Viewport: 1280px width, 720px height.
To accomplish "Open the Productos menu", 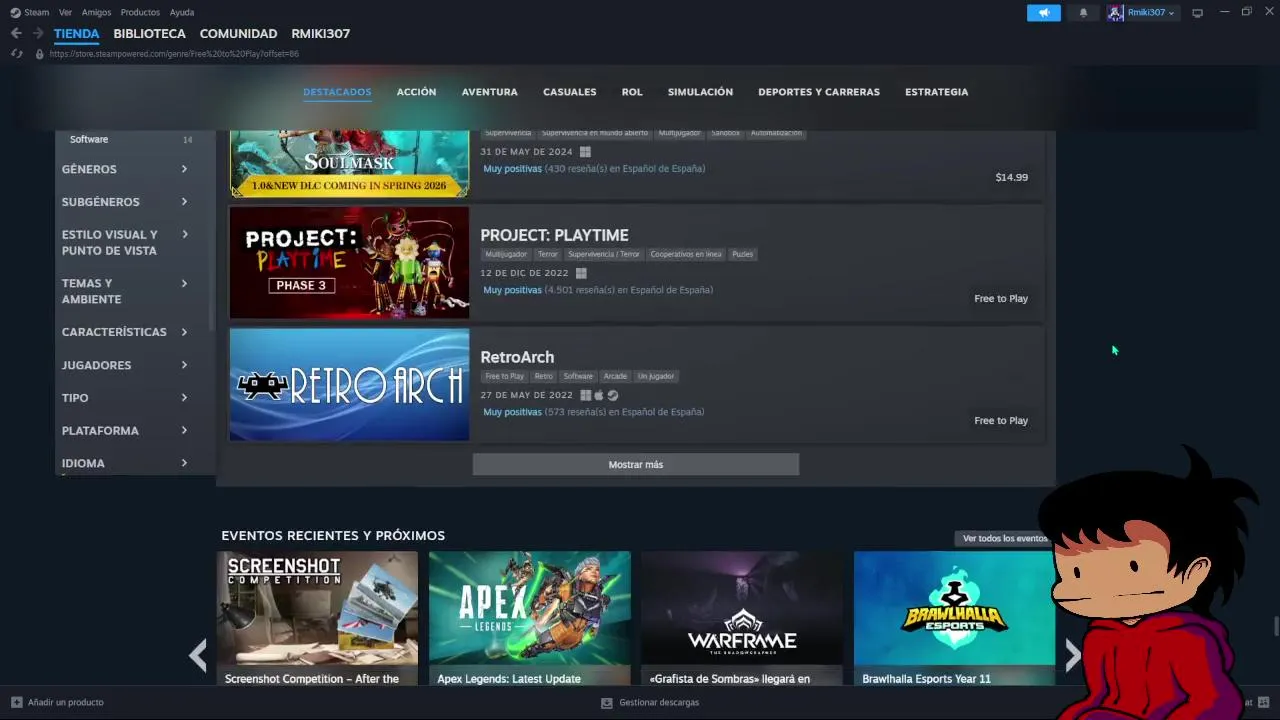I will (x=140, y=12).
